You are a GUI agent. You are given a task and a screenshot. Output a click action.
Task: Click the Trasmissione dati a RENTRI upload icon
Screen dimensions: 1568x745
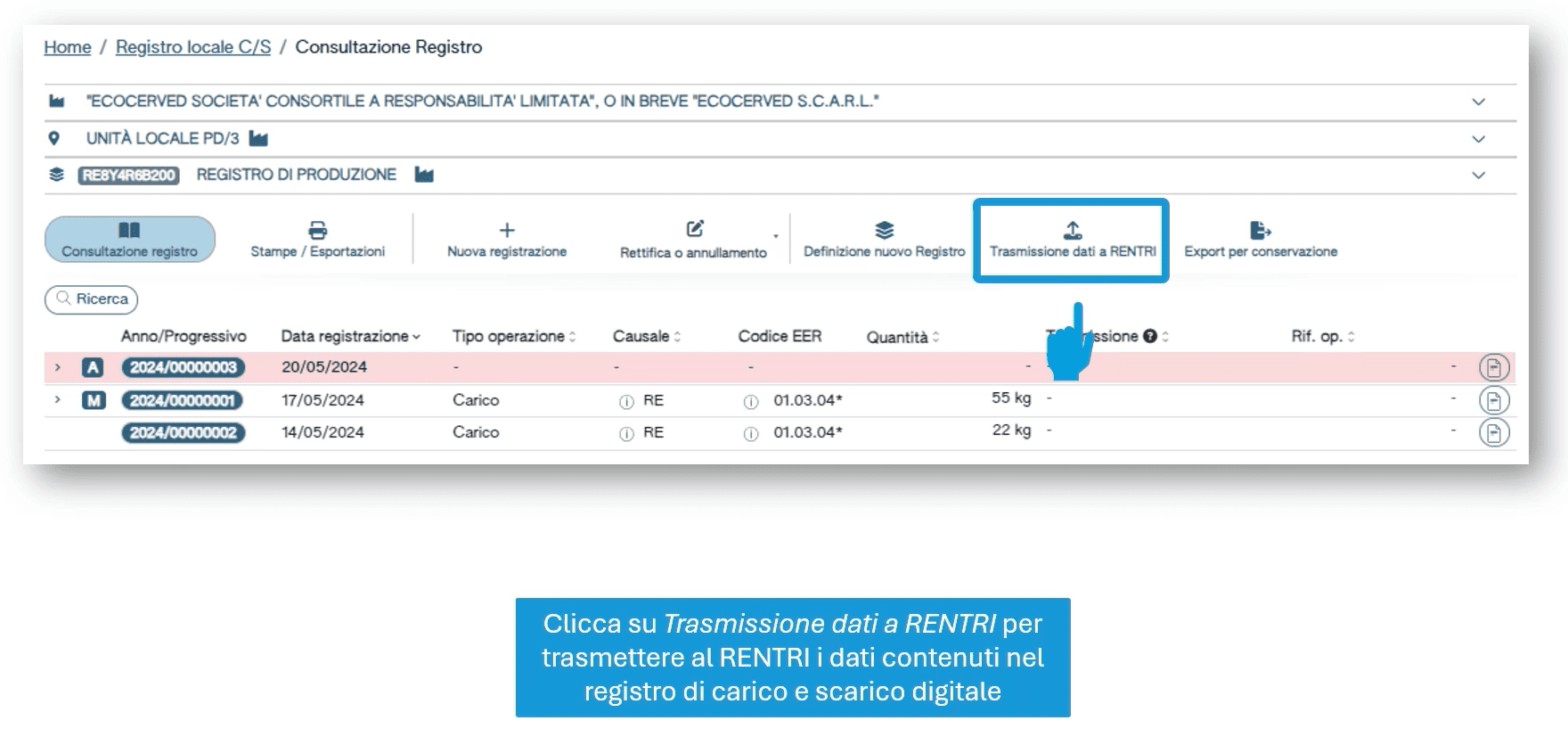point(1073,231)
